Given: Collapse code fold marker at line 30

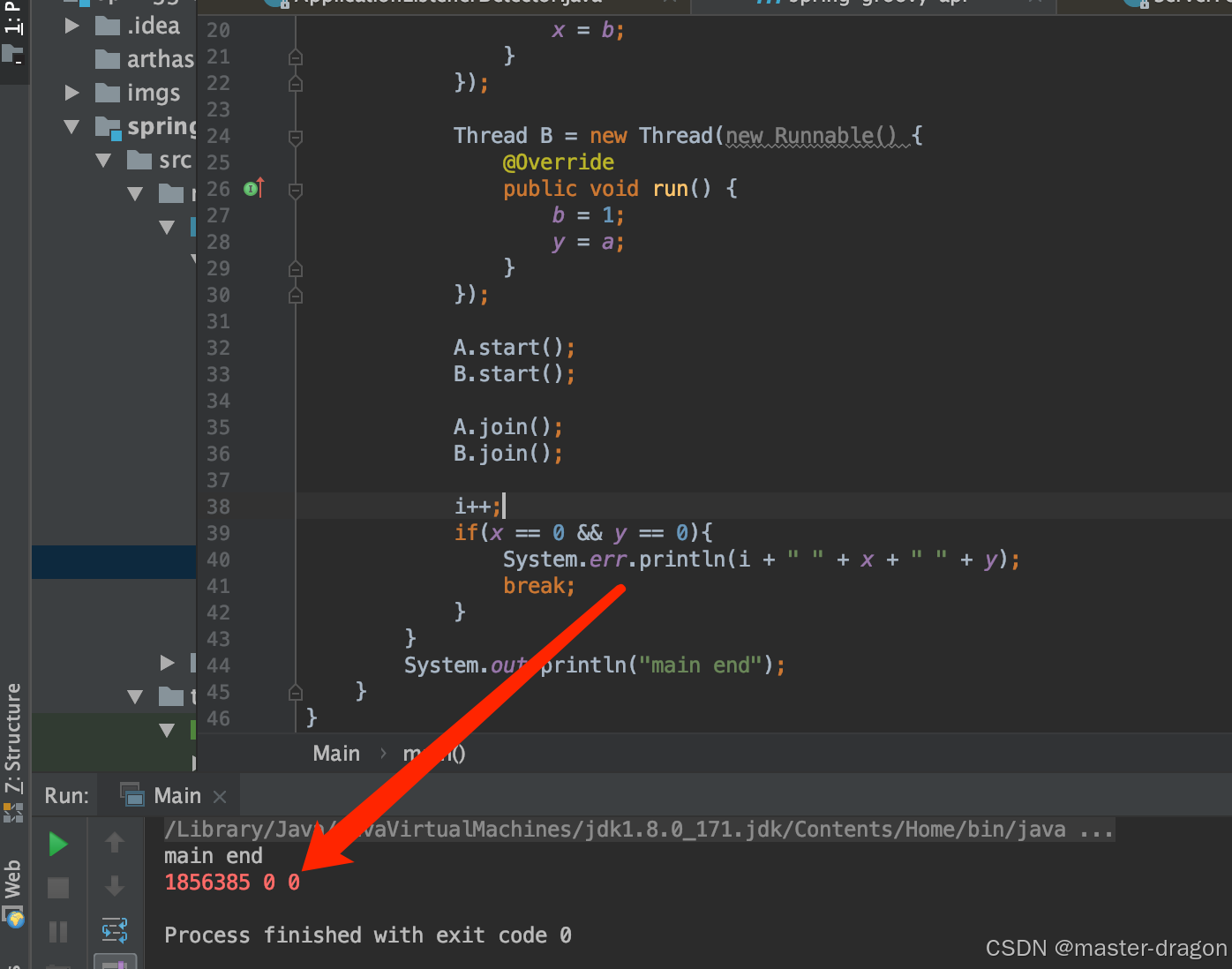Looking at the screenshot, I should click(x=296, y=296).
